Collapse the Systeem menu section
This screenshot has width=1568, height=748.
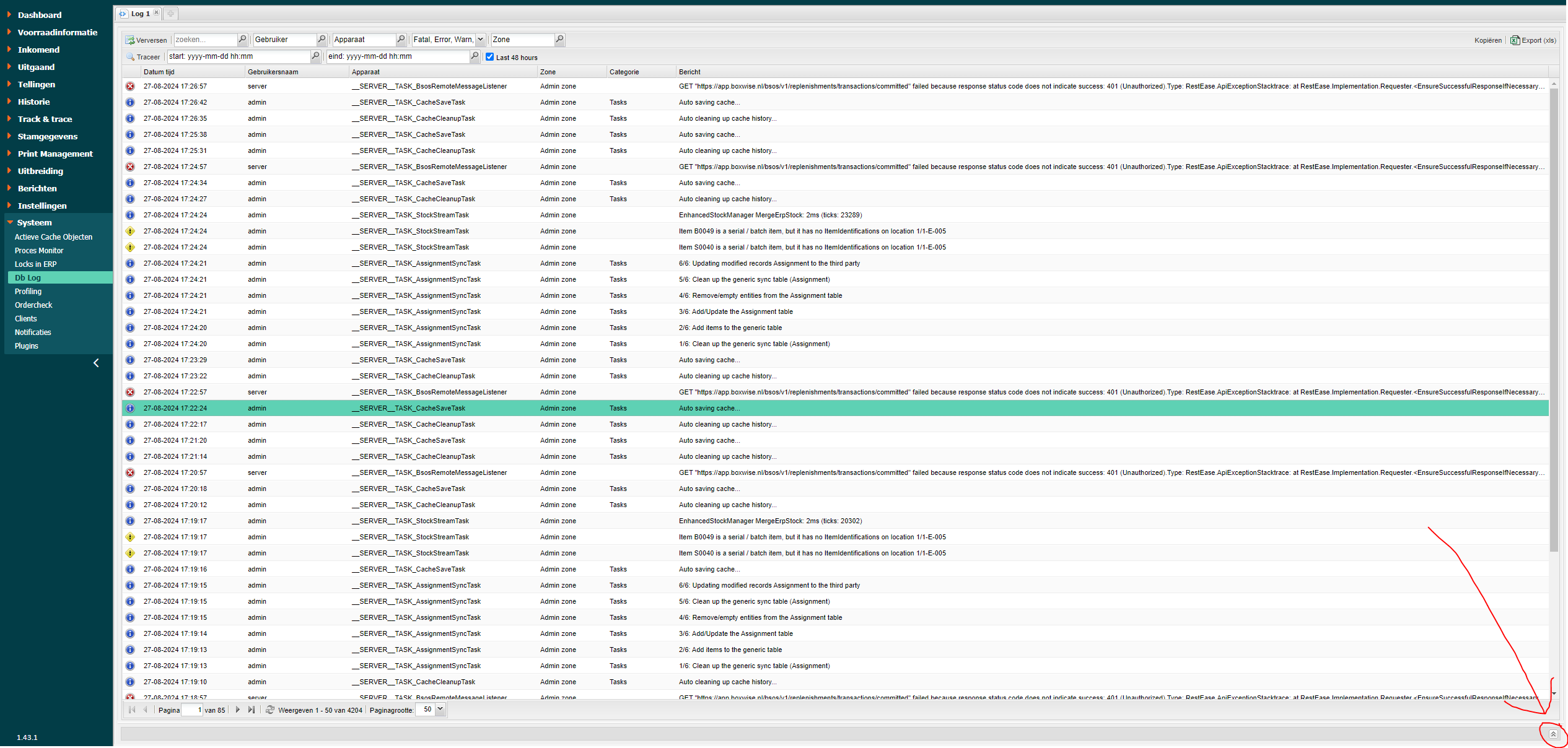(34, 222)
